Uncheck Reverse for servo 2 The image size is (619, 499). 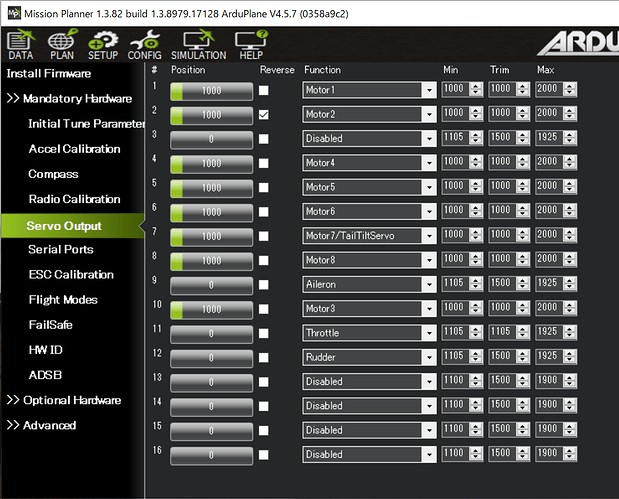pos(264,115)
